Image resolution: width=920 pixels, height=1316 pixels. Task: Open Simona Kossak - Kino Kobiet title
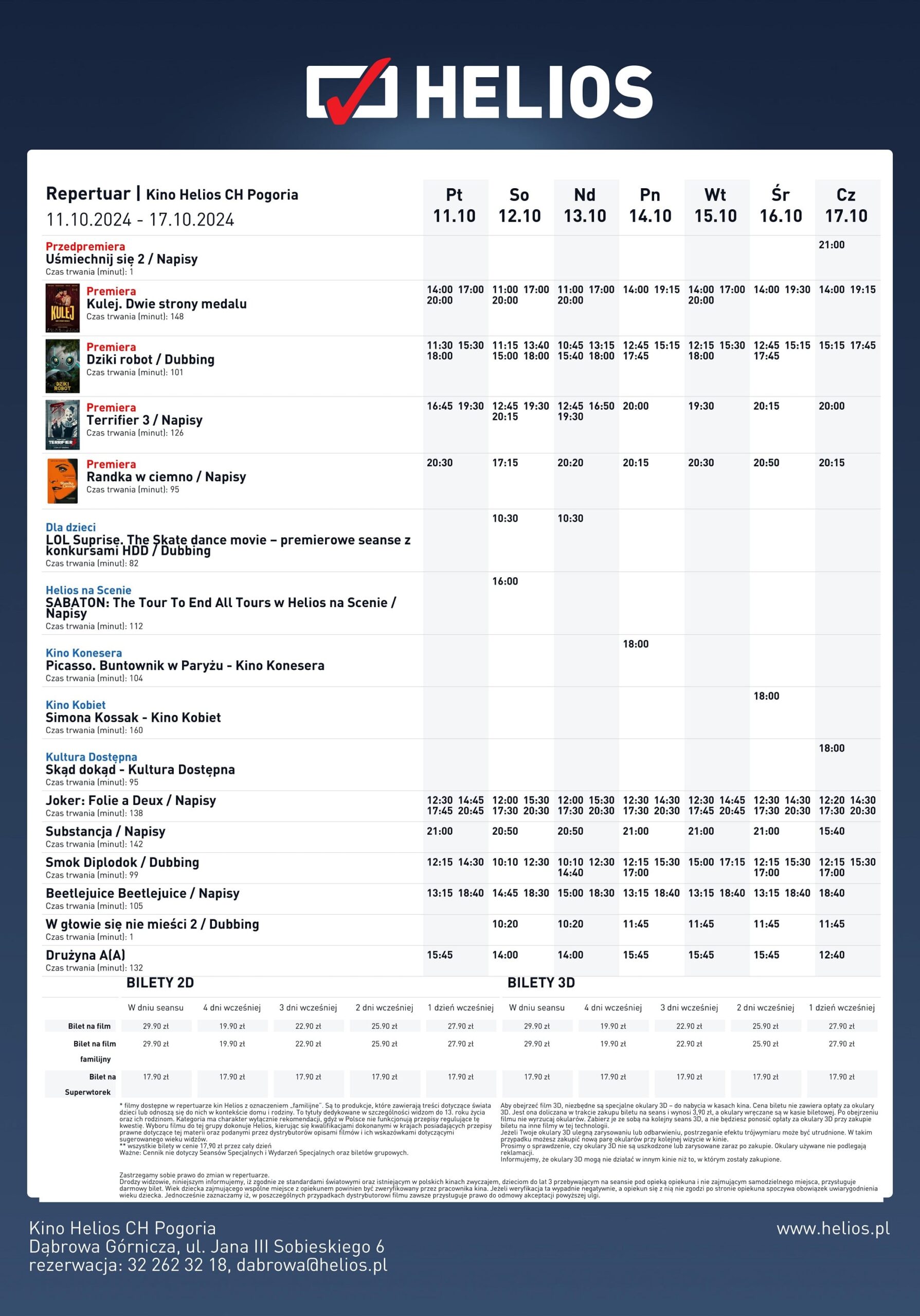[x=133, y=717]
